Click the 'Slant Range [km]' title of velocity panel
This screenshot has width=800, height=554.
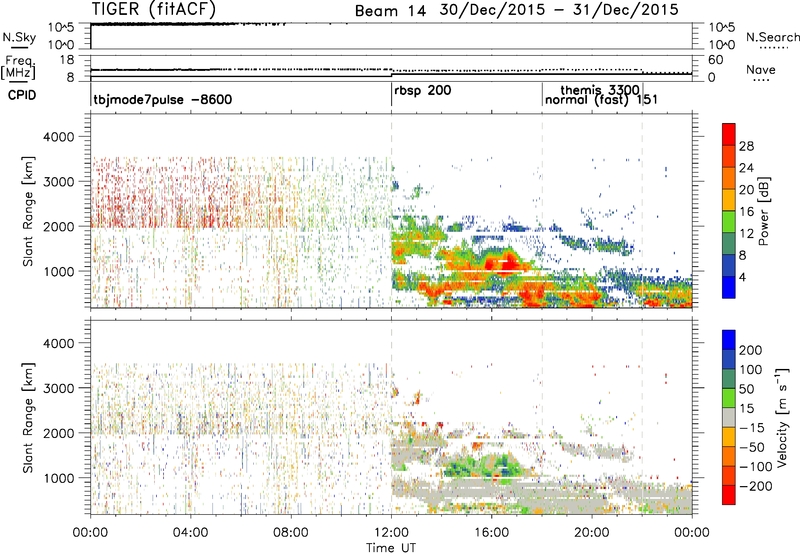point(28,418)
